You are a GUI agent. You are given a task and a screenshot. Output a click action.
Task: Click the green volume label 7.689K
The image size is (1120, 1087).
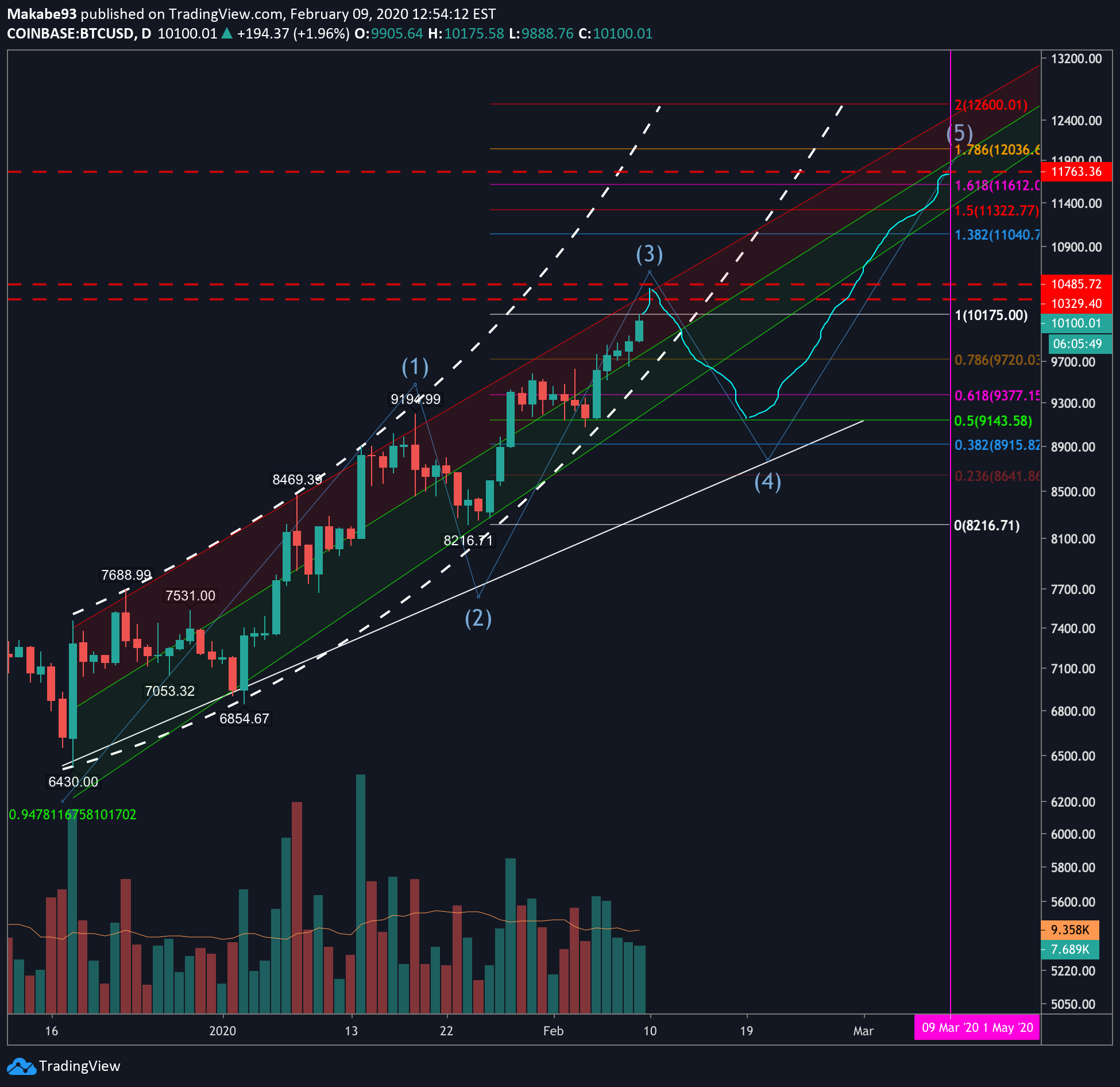coord(1069,949)
